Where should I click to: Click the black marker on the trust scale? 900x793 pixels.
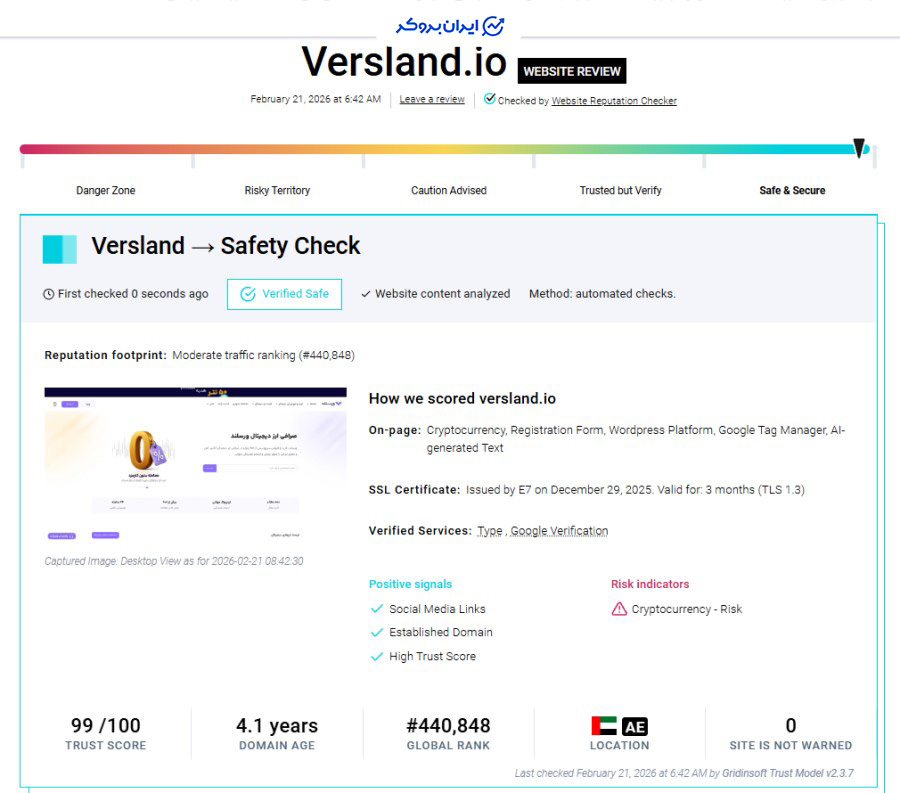click(859, 148)
